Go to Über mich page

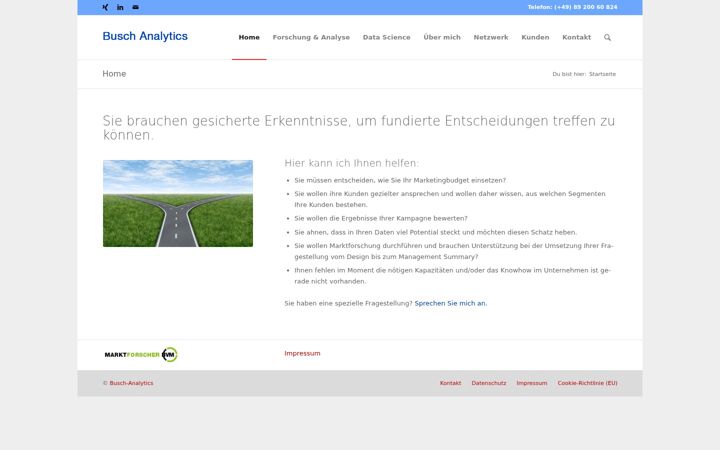coord(442,38)
